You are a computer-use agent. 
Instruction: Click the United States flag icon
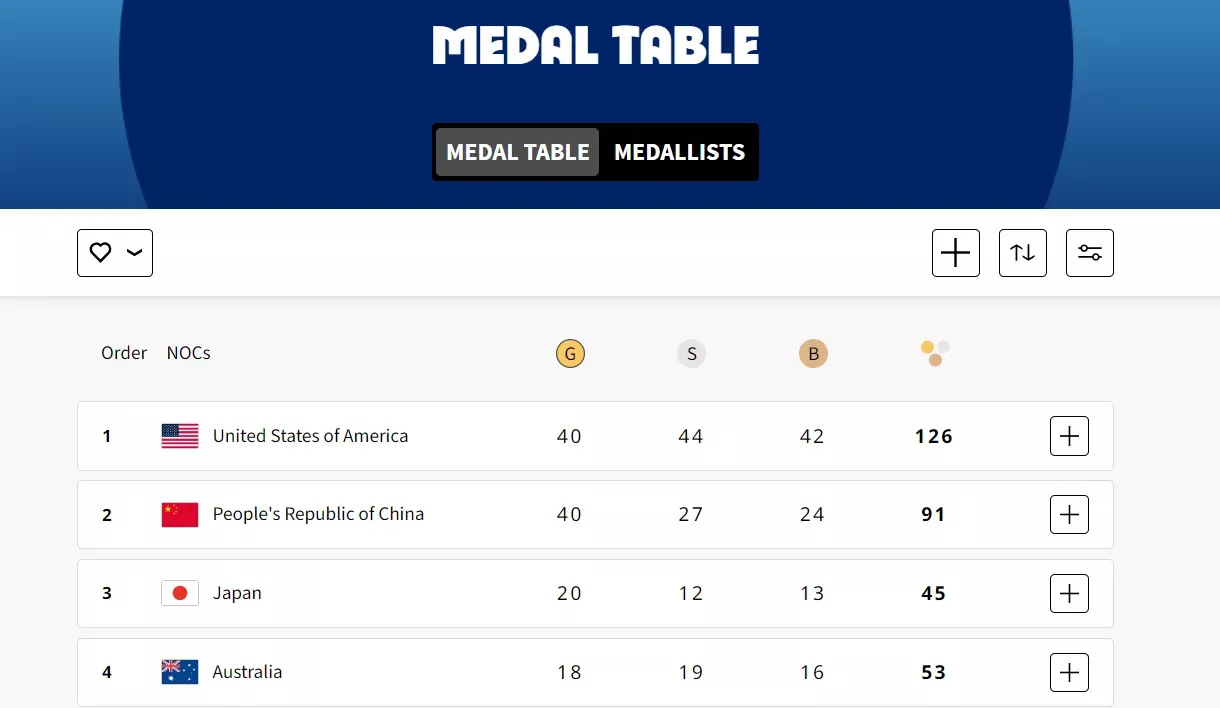pyautogui.click(x=180, y=436)
